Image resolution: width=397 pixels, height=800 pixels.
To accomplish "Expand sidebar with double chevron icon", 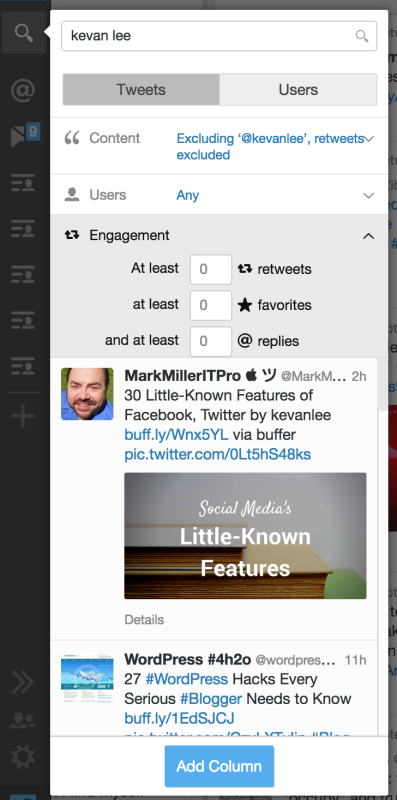I will click(x=23, y=681).
